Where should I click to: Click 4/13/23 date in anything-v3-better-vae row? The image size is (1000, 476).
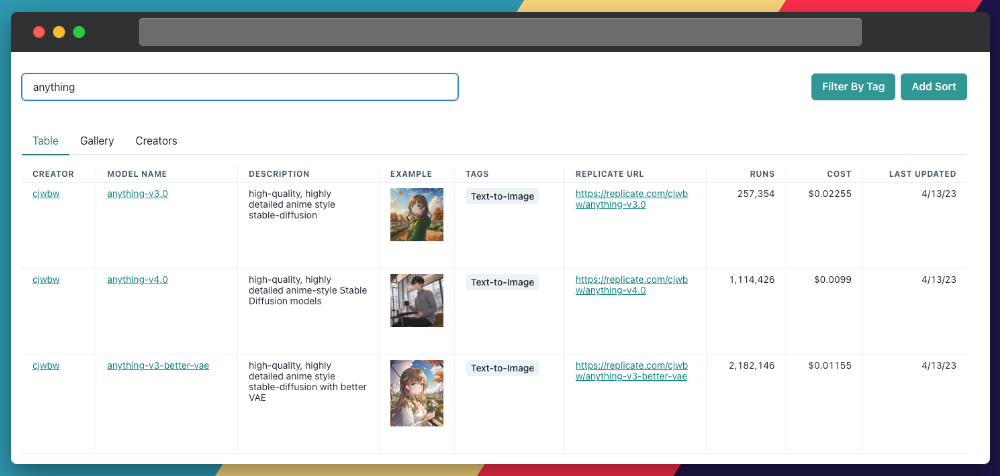(941, 366)
